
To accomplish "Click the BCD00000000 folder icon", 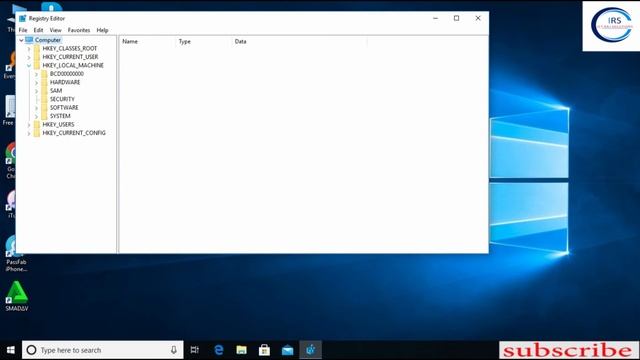I will [44, 74].
